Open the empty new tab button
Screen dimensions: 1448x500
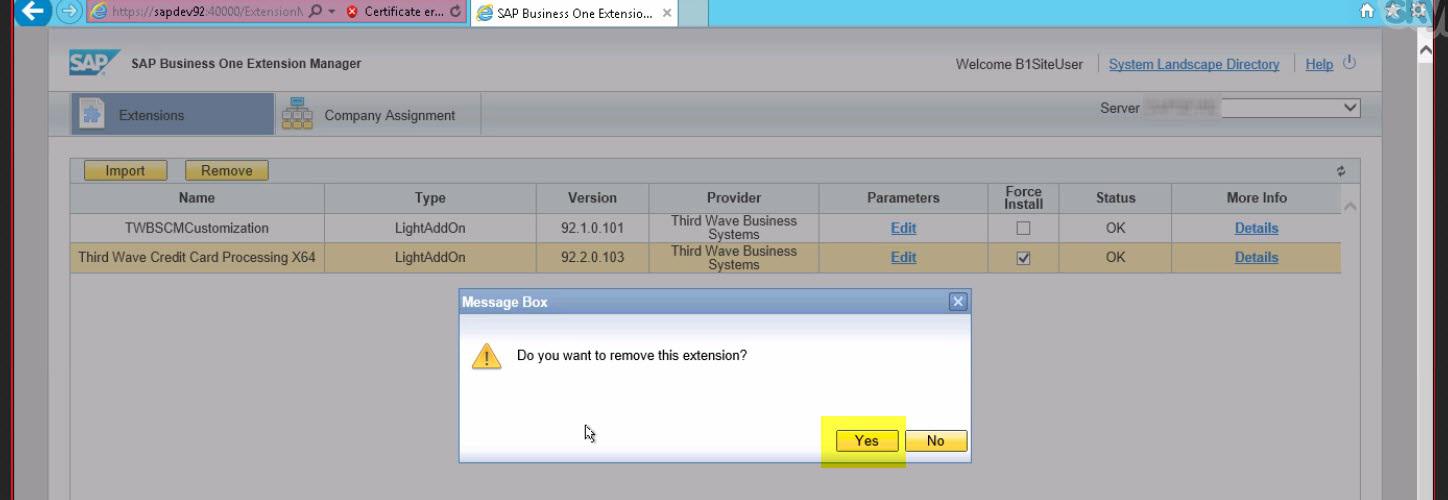[693, 14]
